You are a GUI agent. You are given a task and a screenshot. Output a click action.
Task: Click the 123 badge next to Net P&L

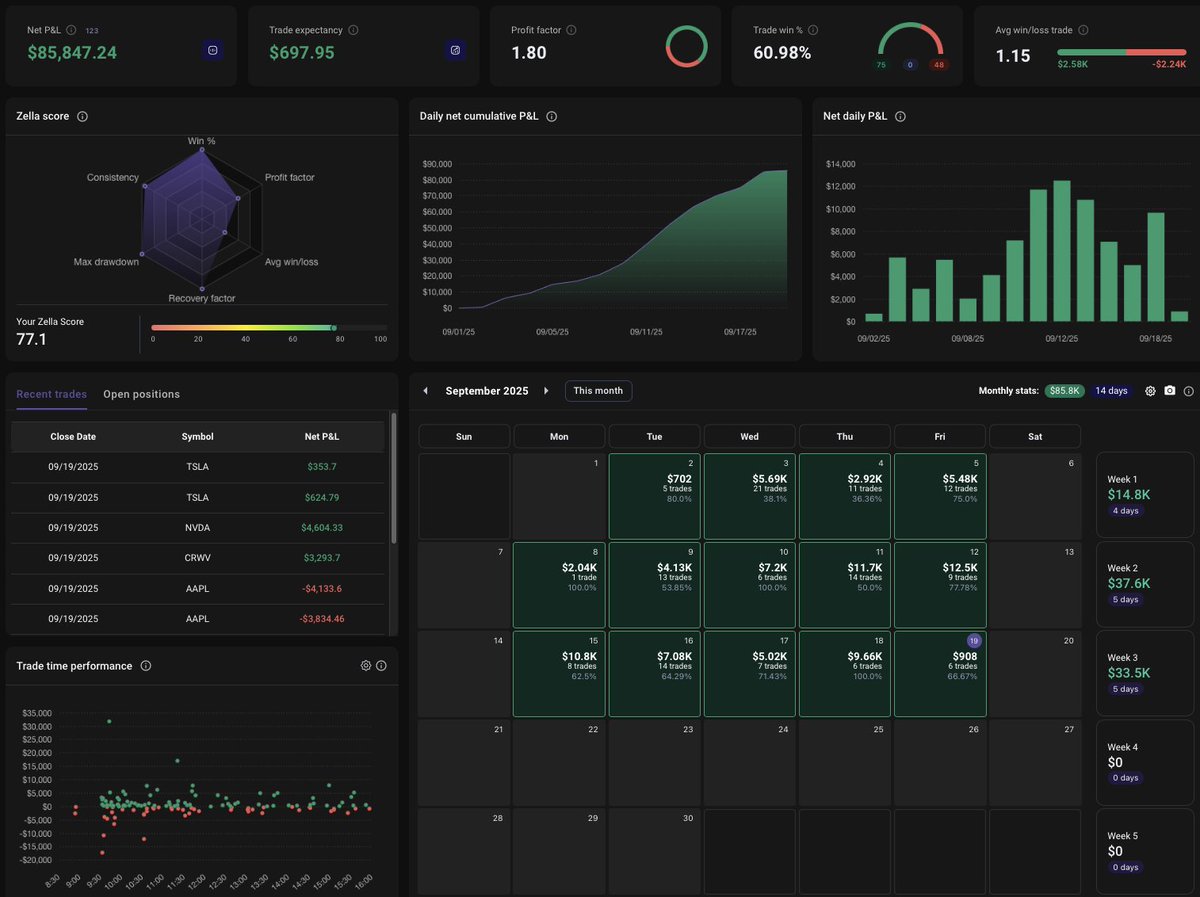tap(92, 30)
